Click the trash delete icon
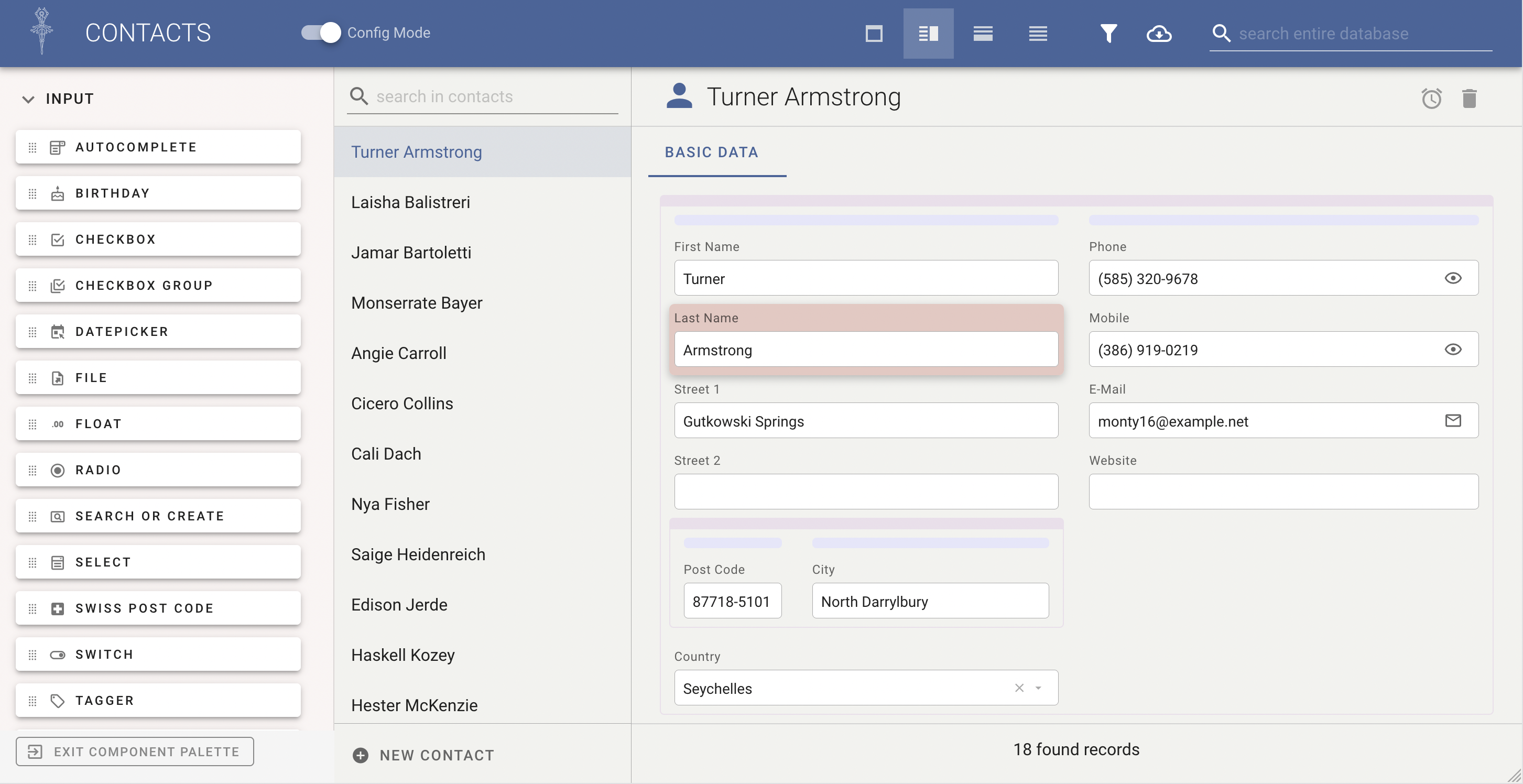1523x784 pixels. (1469, 98)
